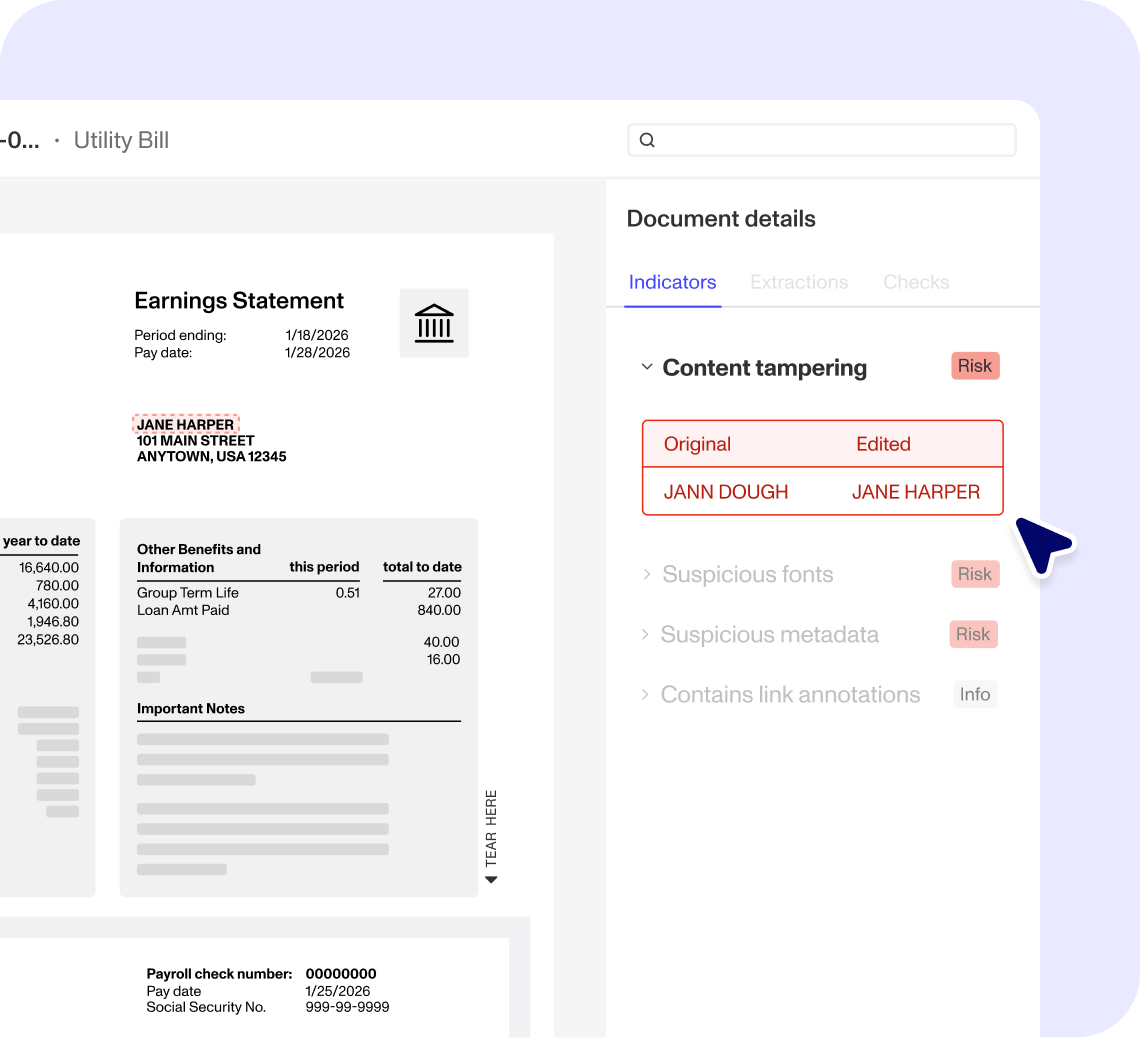
Task: Click the Risk badge beside Content tampering
Action: 974,365
